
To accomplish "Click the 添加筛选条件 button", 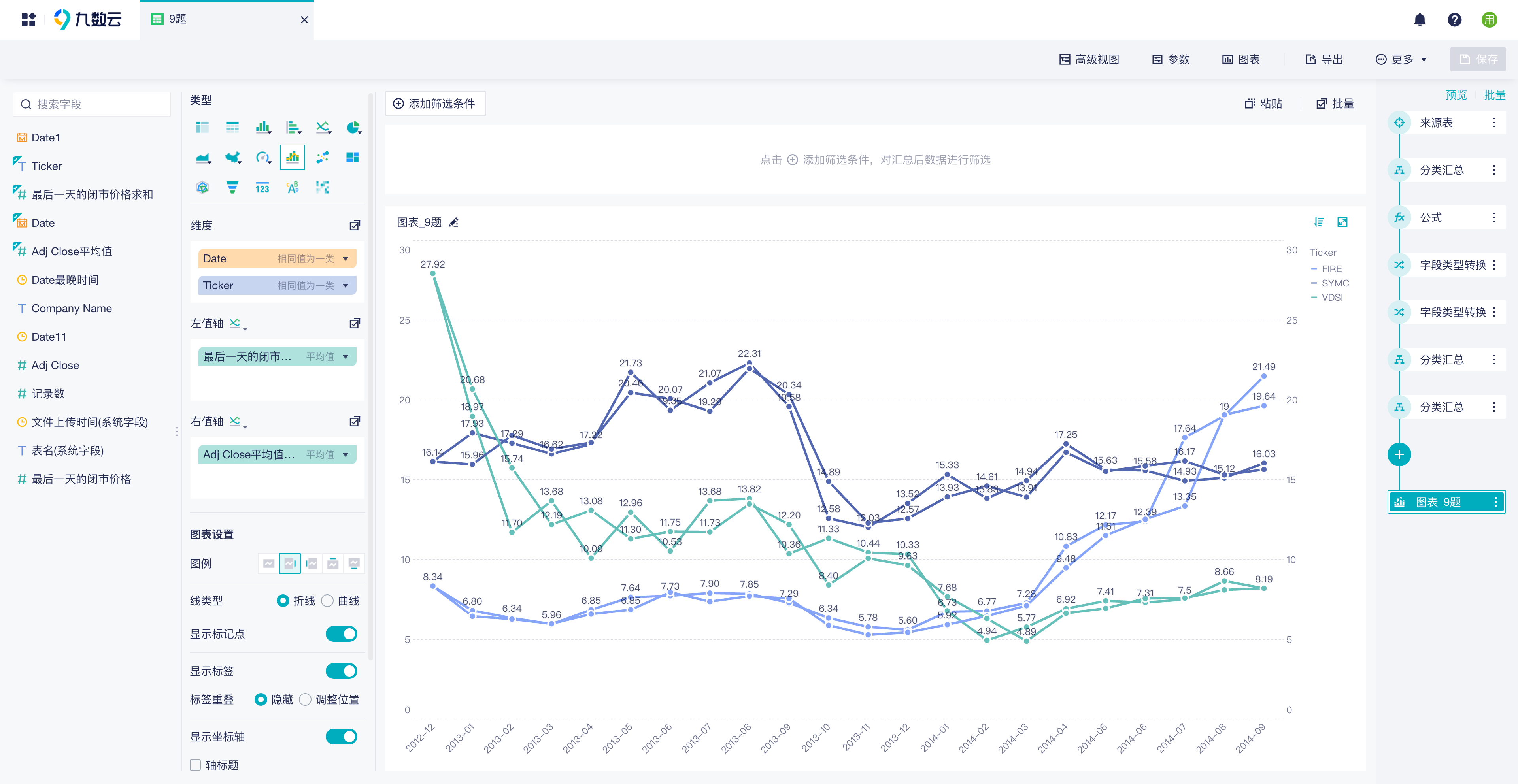I will [435, 104].
